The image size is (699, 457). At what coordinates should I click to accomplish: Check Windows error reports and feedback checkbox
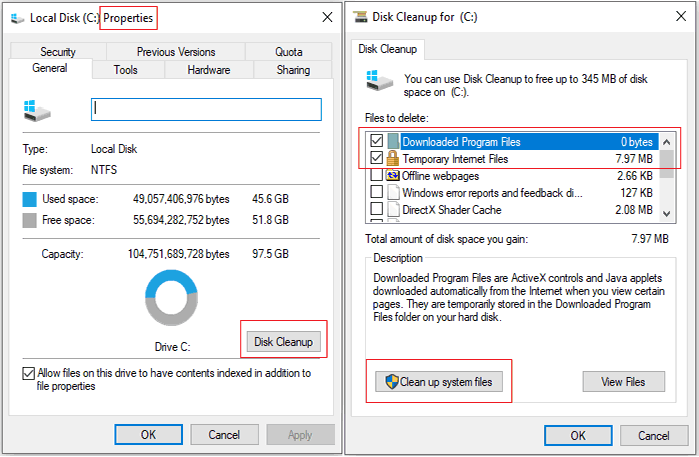[x=377, y=192]
